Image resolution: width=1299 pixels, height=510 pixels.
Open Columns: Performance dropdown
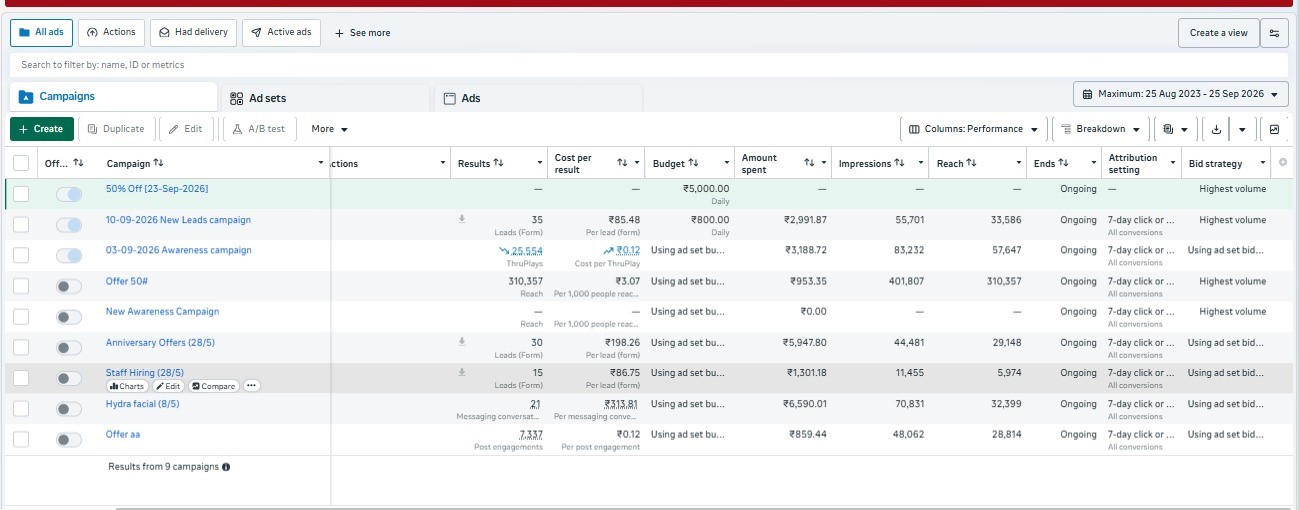pyautogui.click(x=974, y=129)
